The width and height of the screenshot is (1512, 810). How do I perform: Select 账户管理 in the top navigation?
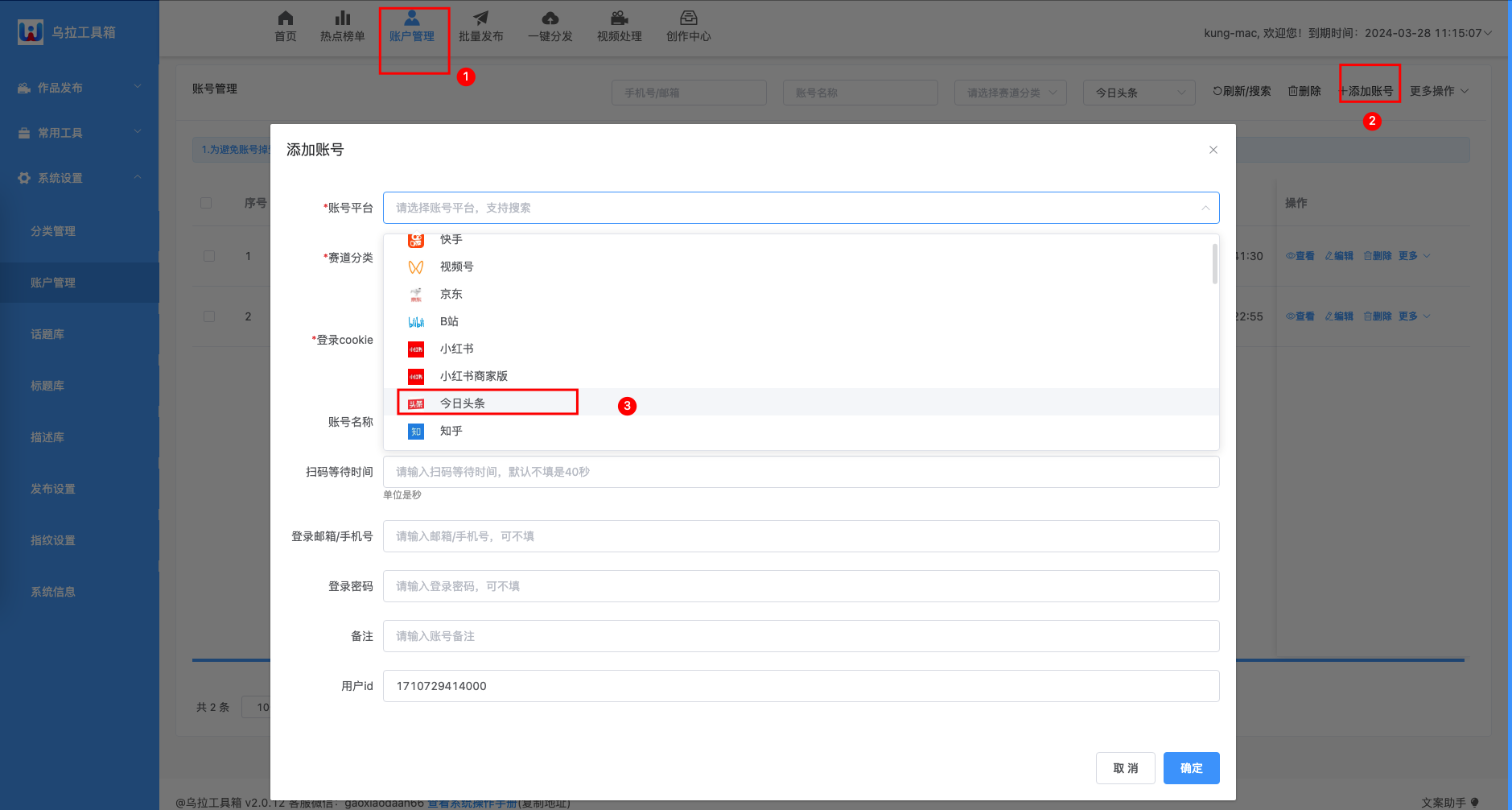coord(412,27)
